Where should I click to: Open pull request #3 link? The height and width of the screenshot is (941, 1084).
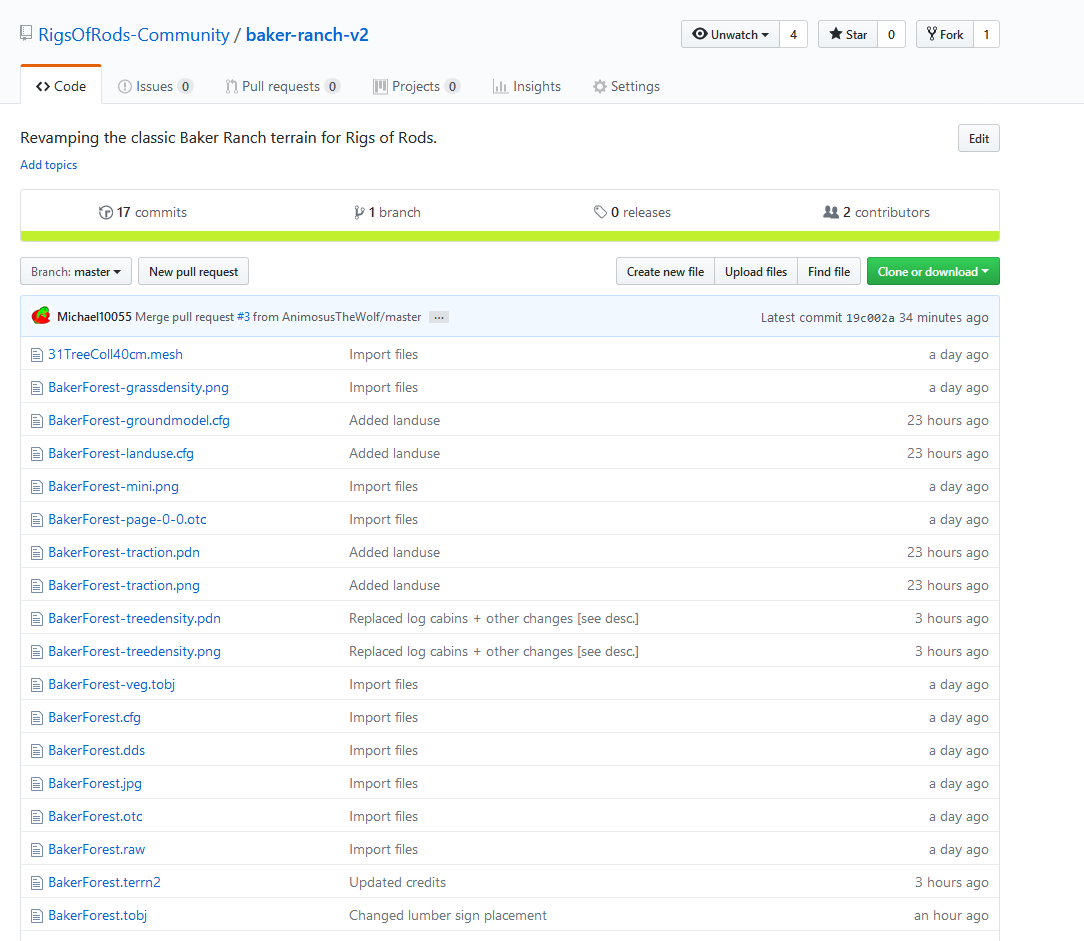243,317
